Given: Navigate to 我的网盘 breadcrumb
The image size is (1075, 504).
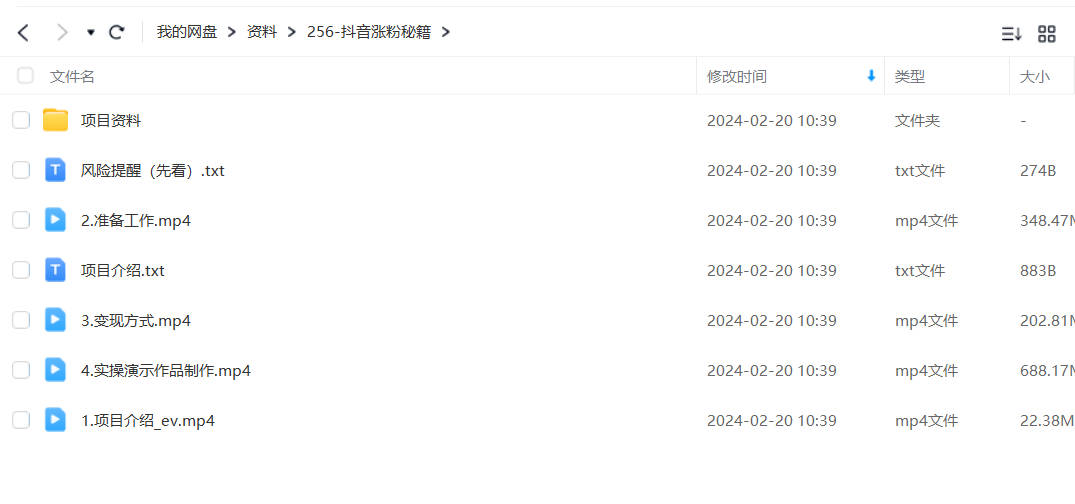Looking at the screenshot, I should coord(186,32).
